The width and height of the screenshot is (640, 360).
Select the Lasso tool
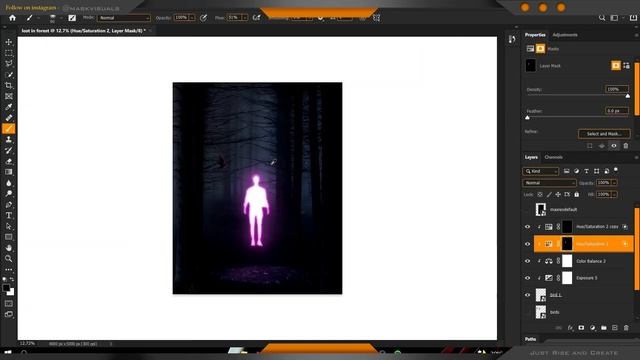9,64
